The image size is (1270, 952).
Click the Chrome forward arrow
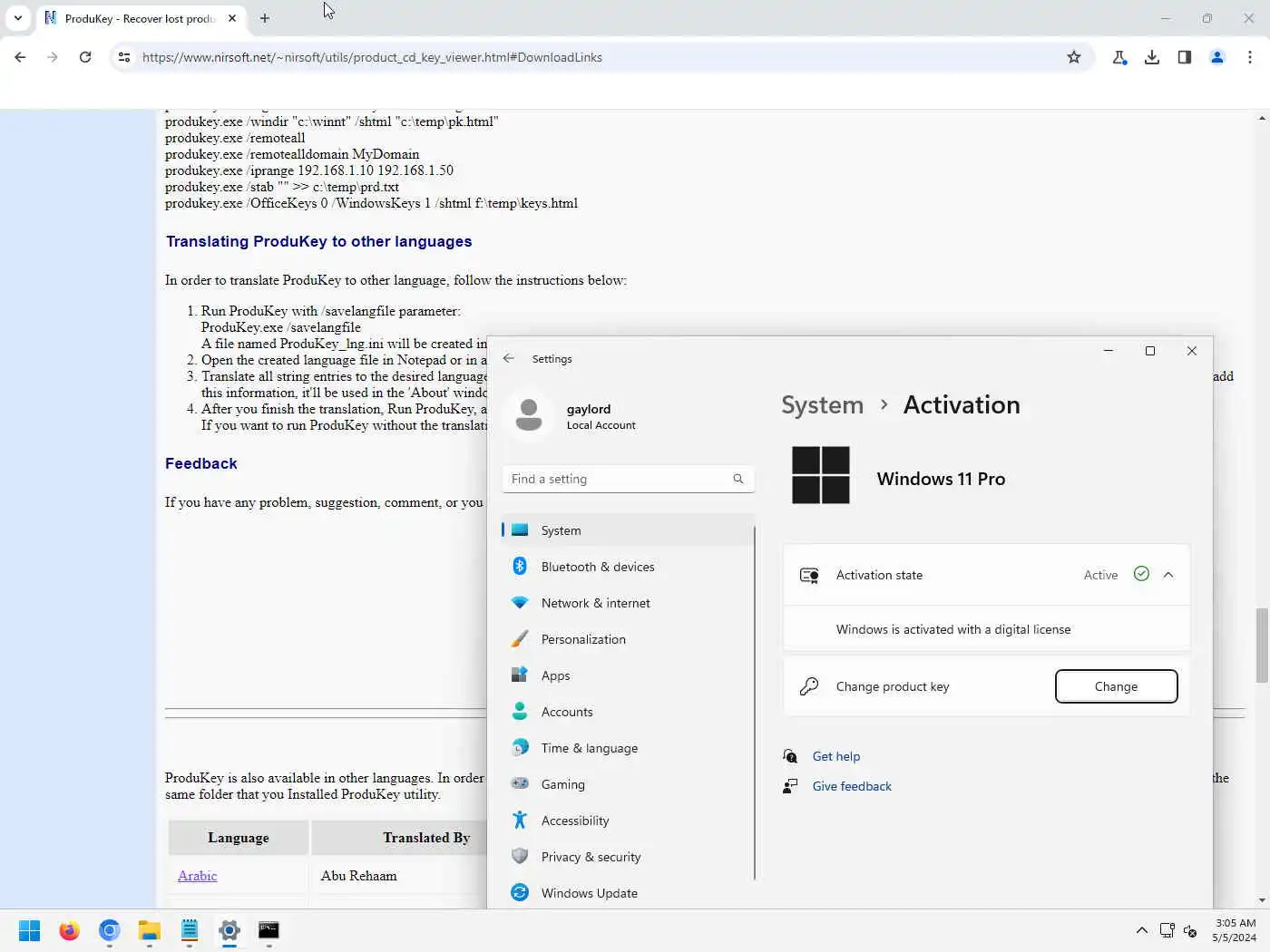[x=53, y=57]
